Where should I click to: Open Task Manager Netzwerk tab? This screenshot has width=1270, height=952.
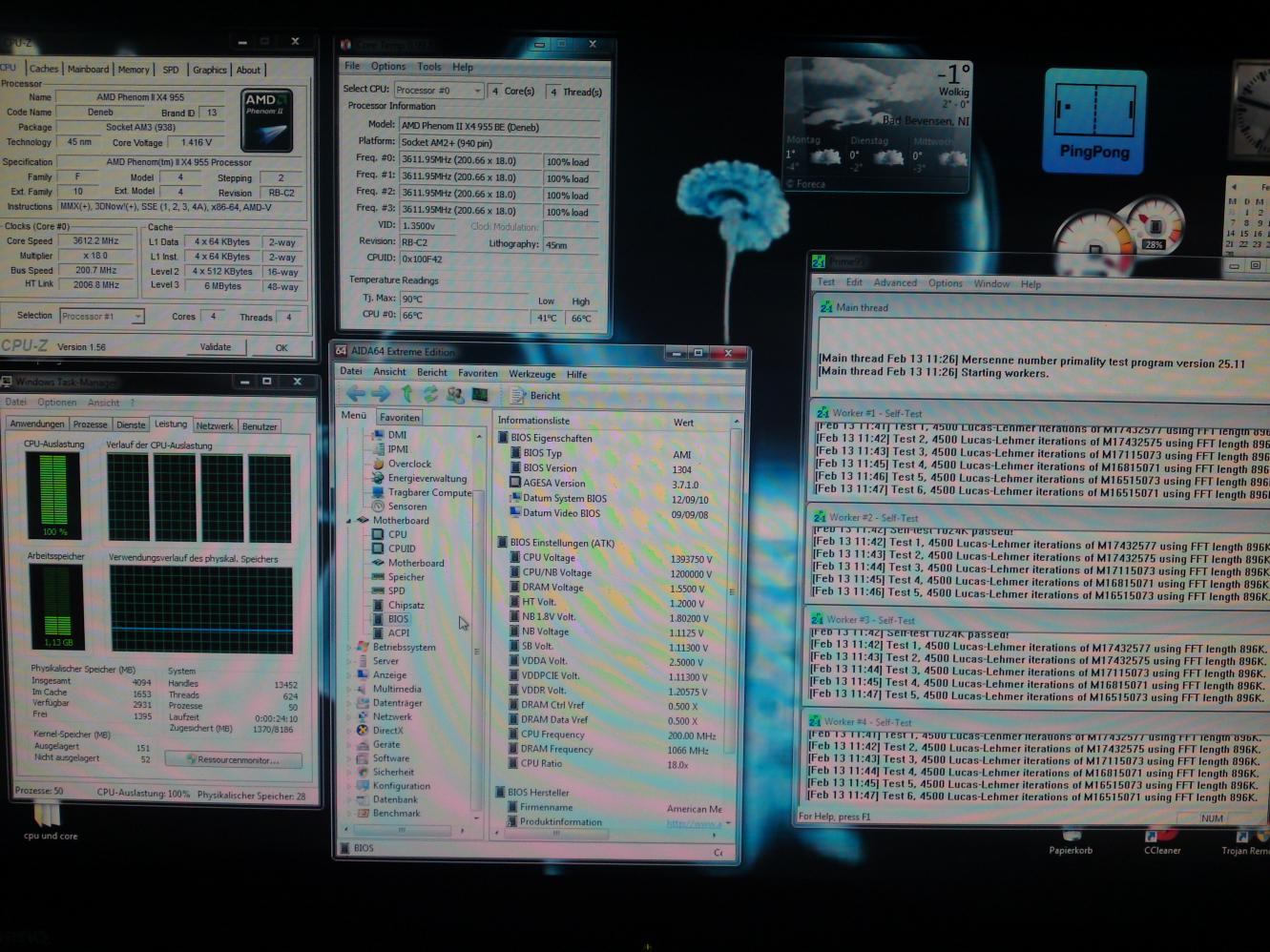tap(215, 425)
